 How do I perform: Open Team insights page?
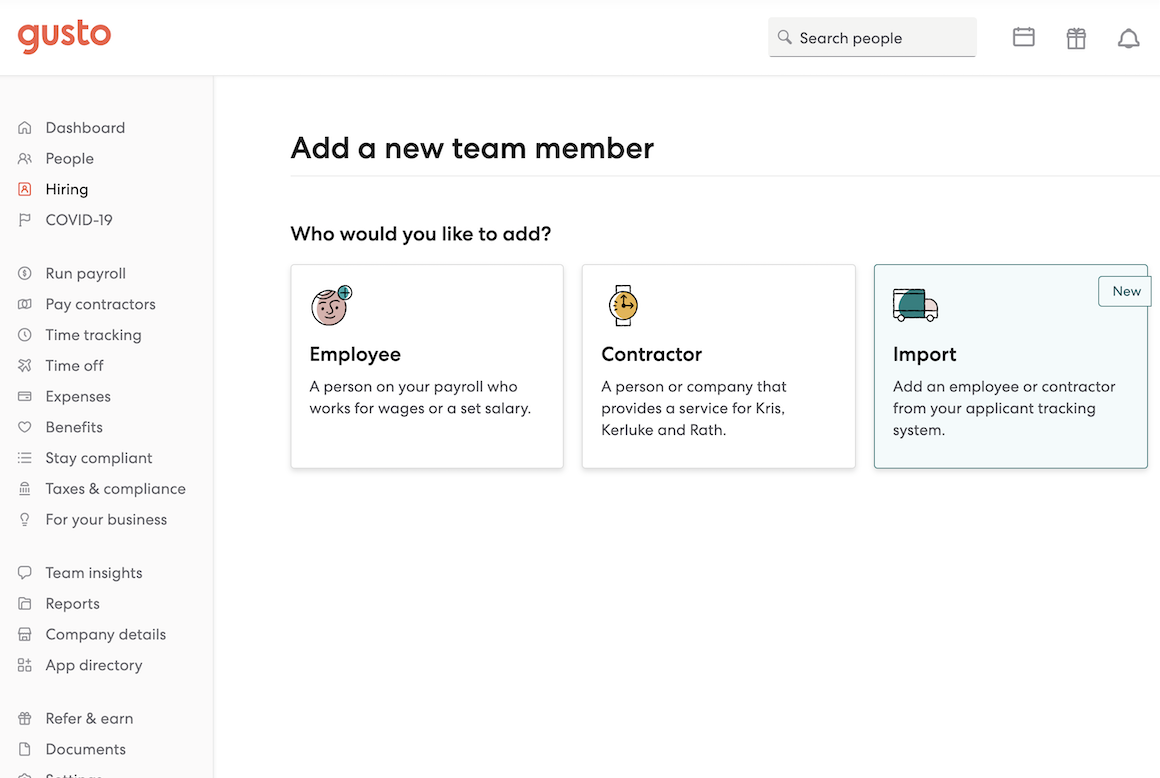pyautogui.click(x=94, y=572)
